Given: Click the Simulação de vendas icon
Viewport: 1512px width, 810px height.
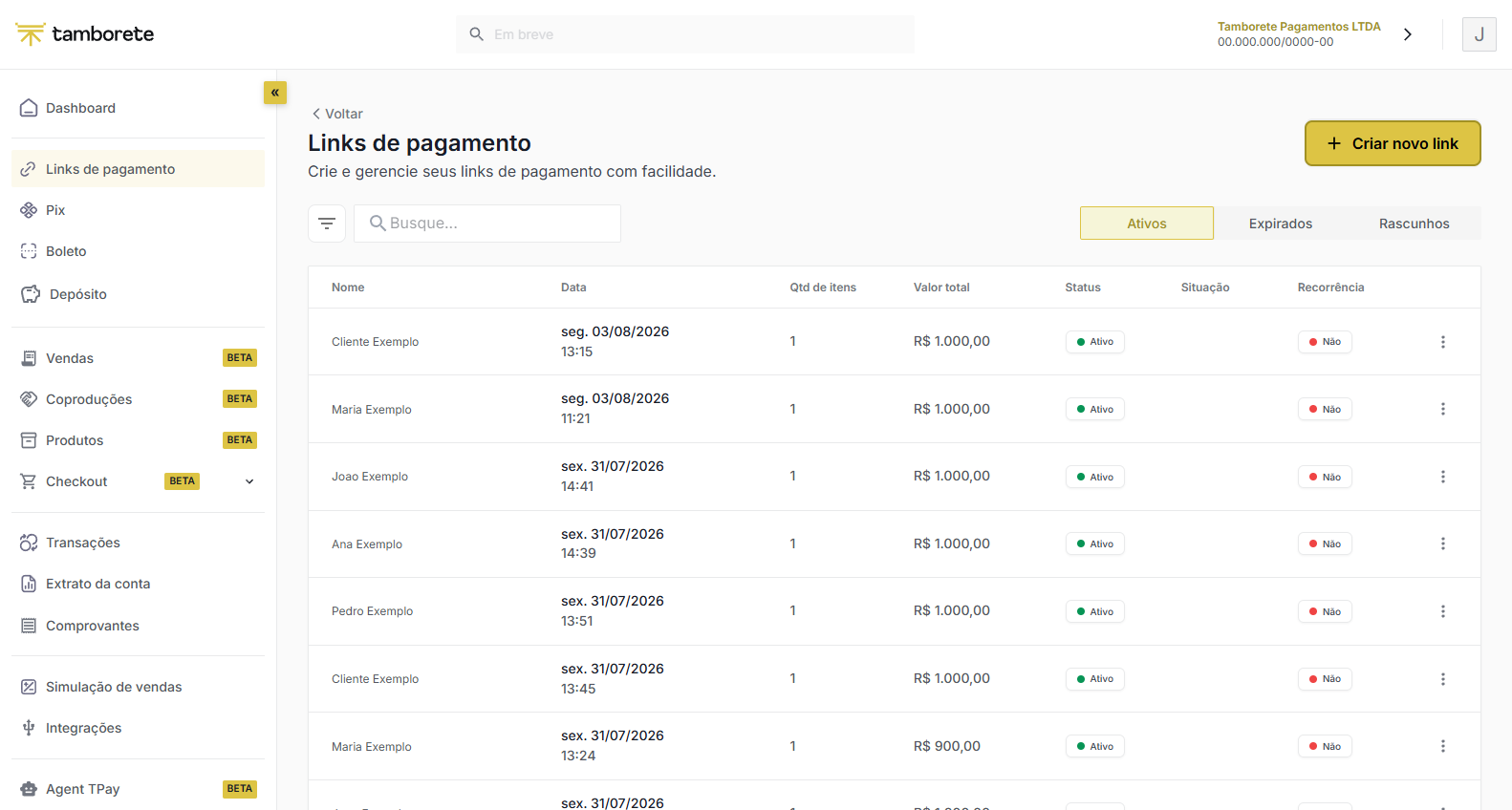Looking at the screenshot, I should tap(29, 687).
